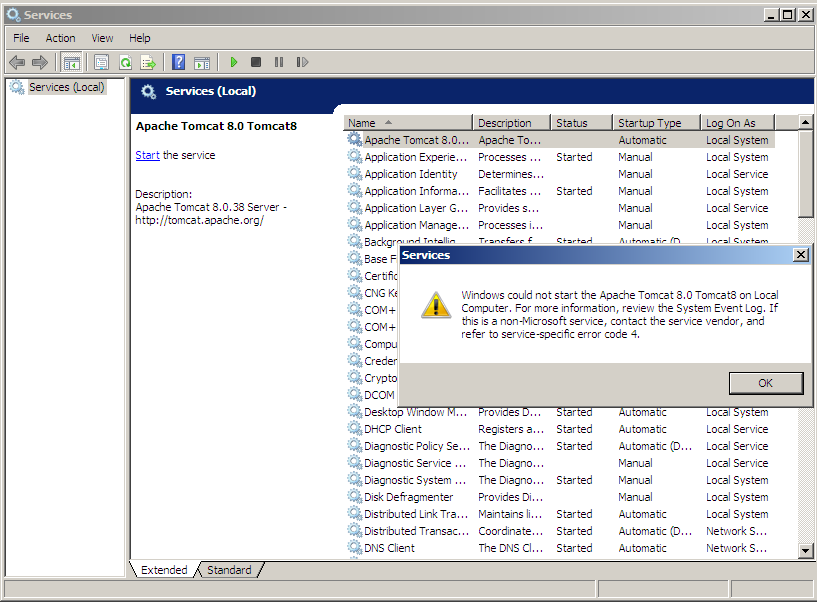Click the Apache Tomcat 8.0 Tomcat8 heading
Screen dimensions: 817x602
pos(216,126)
